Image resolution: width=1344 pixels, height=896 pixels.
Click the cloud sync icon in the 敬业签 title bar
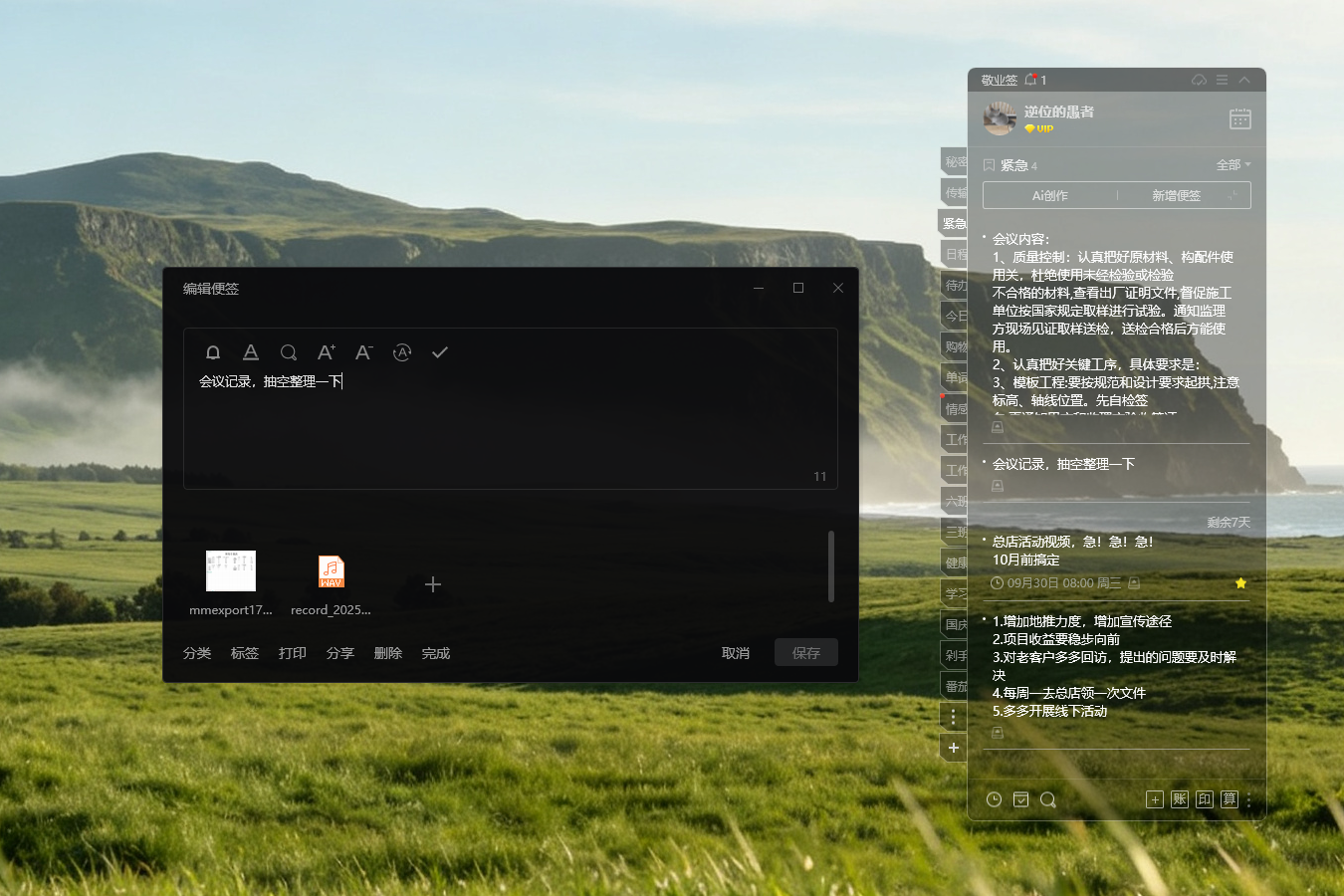[x=1200, y=80]
